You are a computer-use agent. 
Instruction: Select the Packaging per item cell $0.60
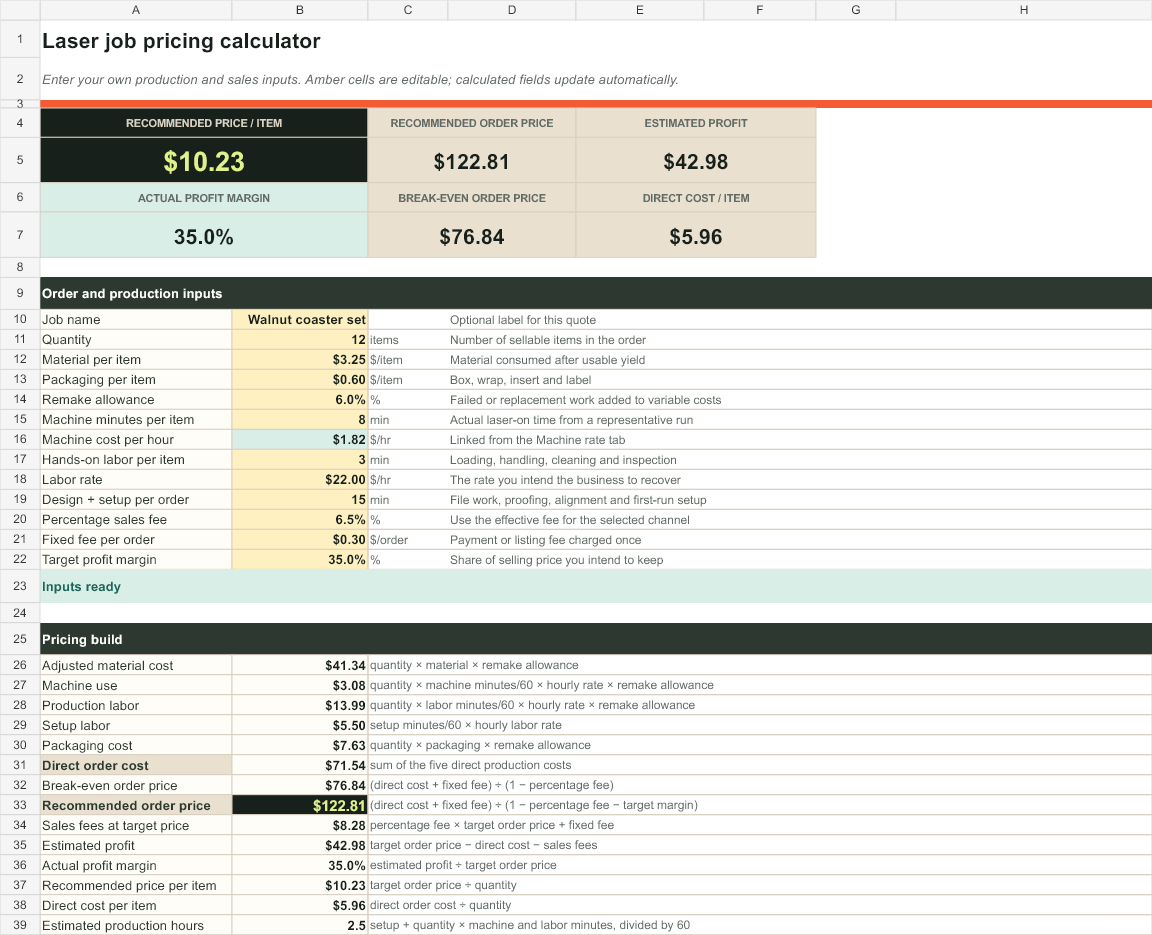click(300, 379)
